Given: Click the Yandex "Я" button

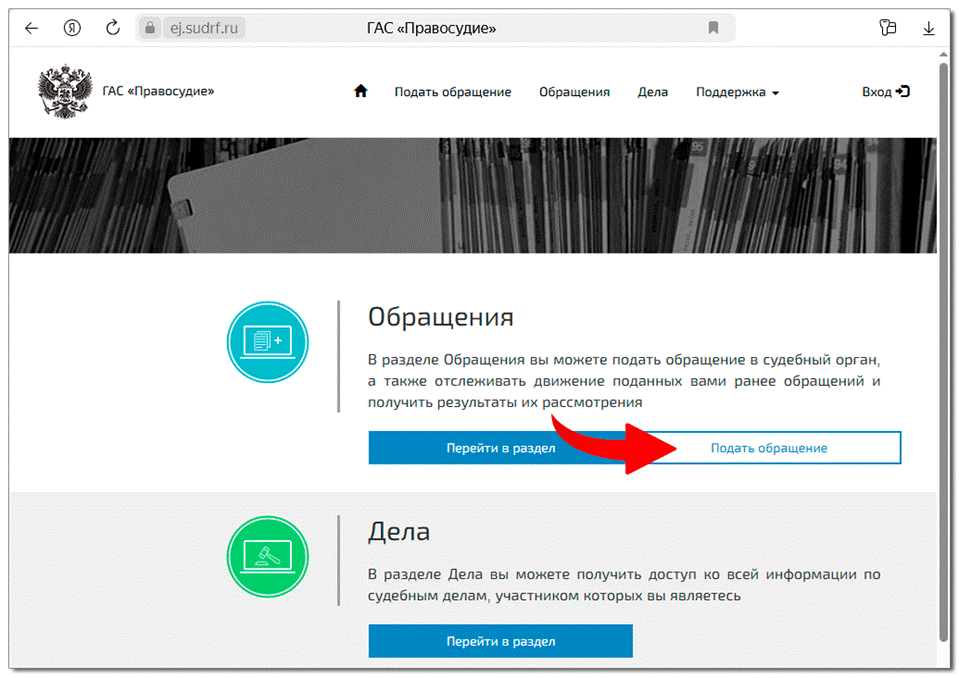Looking at the screenshot, I should click(x=72, y=28).
